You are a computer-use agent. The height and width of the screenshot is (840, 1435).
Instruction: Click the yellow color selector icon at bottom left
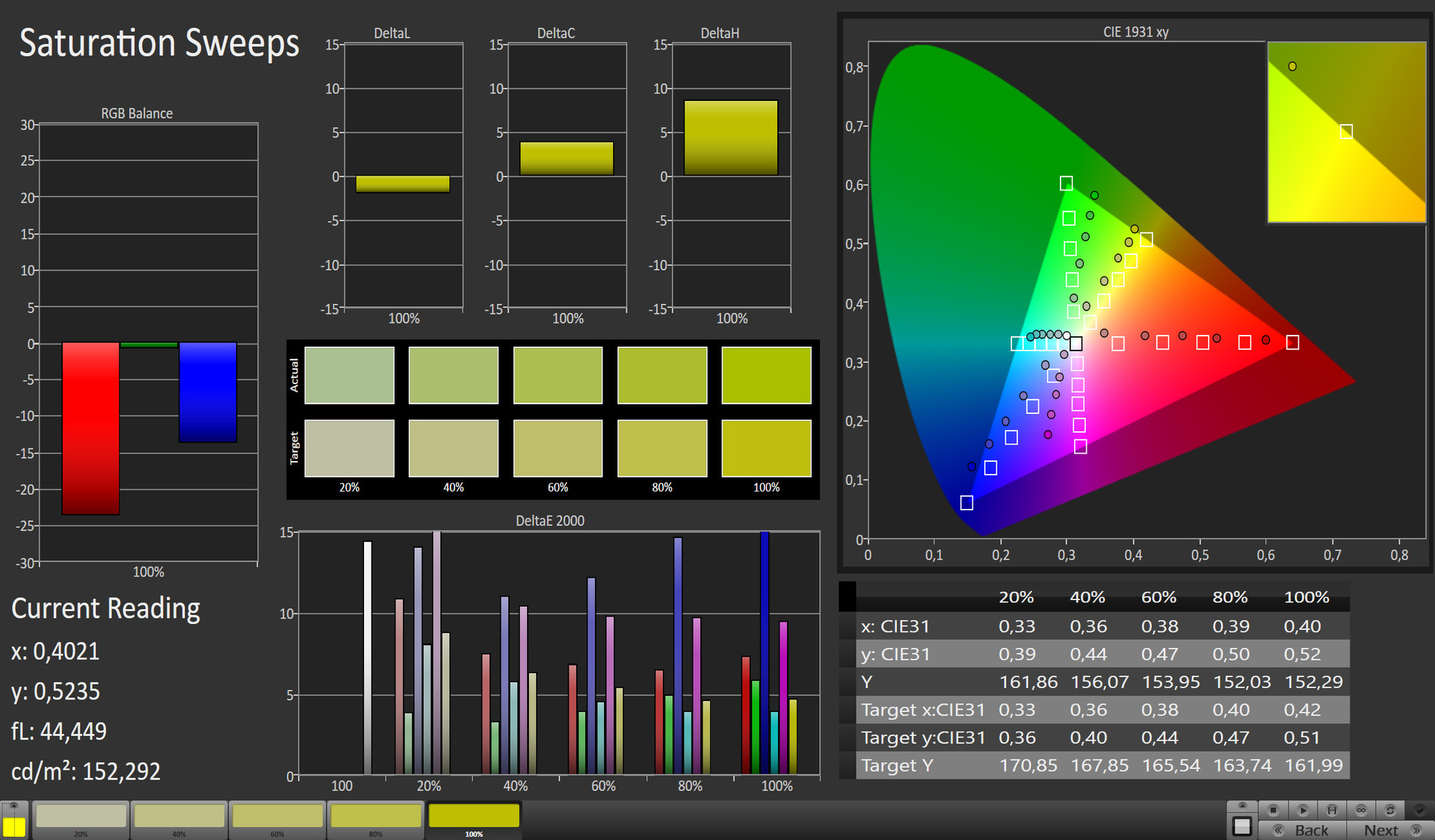14,827
